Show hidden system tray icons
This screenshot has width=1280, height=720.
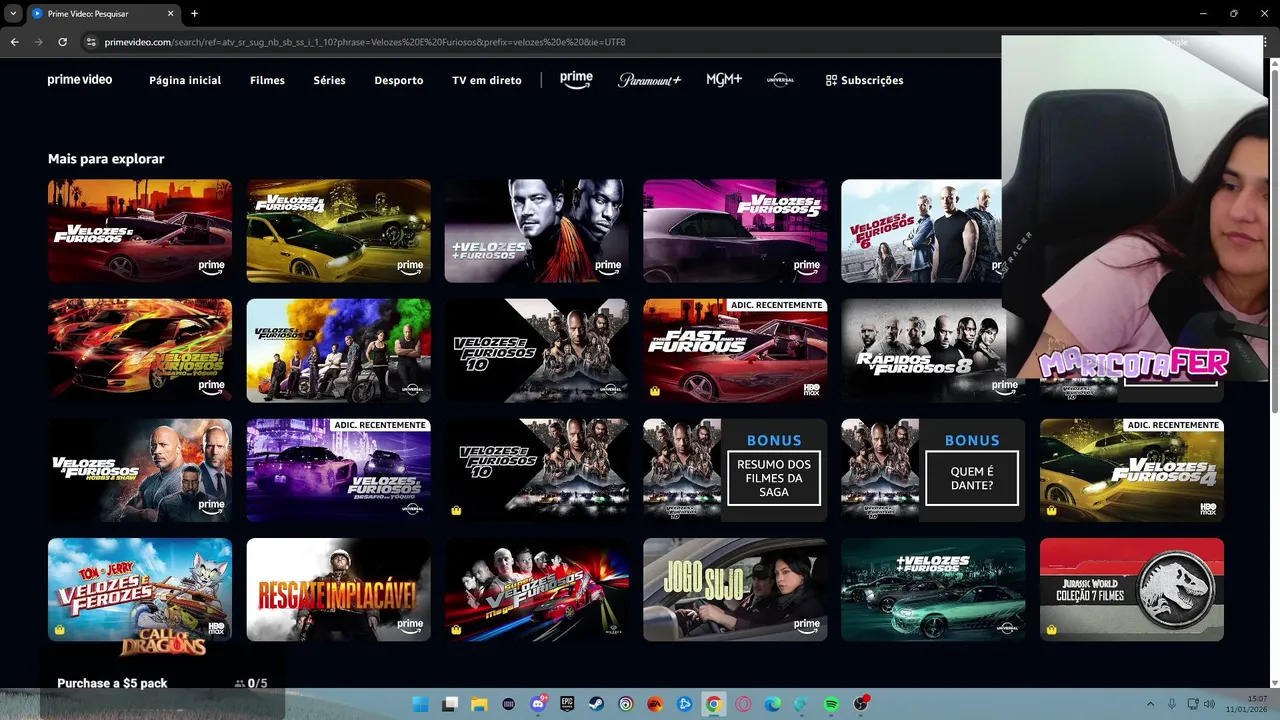pos(1150,704)
